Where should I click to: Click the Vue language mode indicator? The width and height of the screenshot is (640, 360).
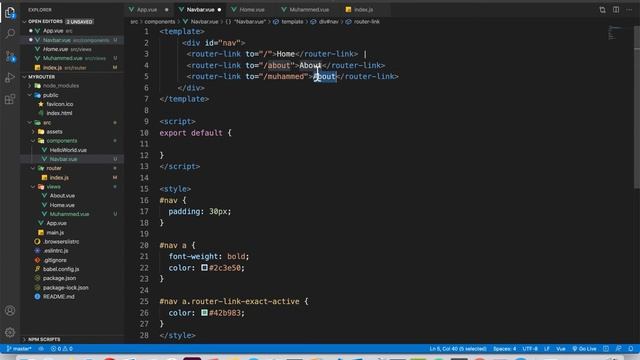561,349
